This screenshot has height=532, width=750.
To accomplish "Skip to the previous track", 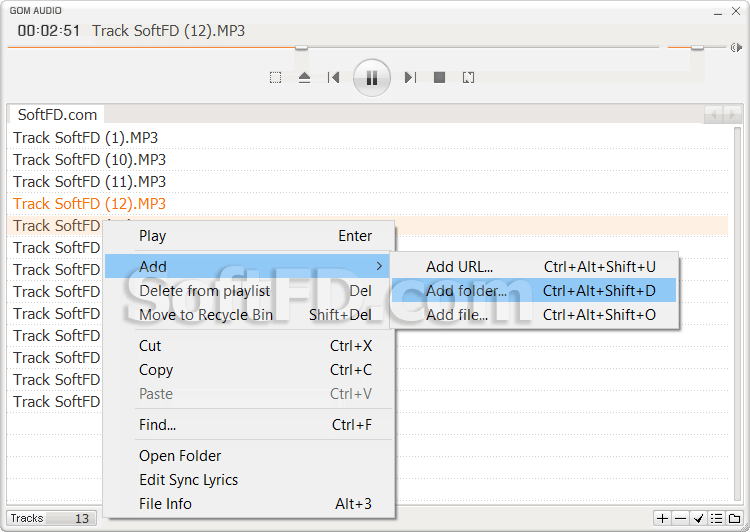I will click(x=333, y=78).
